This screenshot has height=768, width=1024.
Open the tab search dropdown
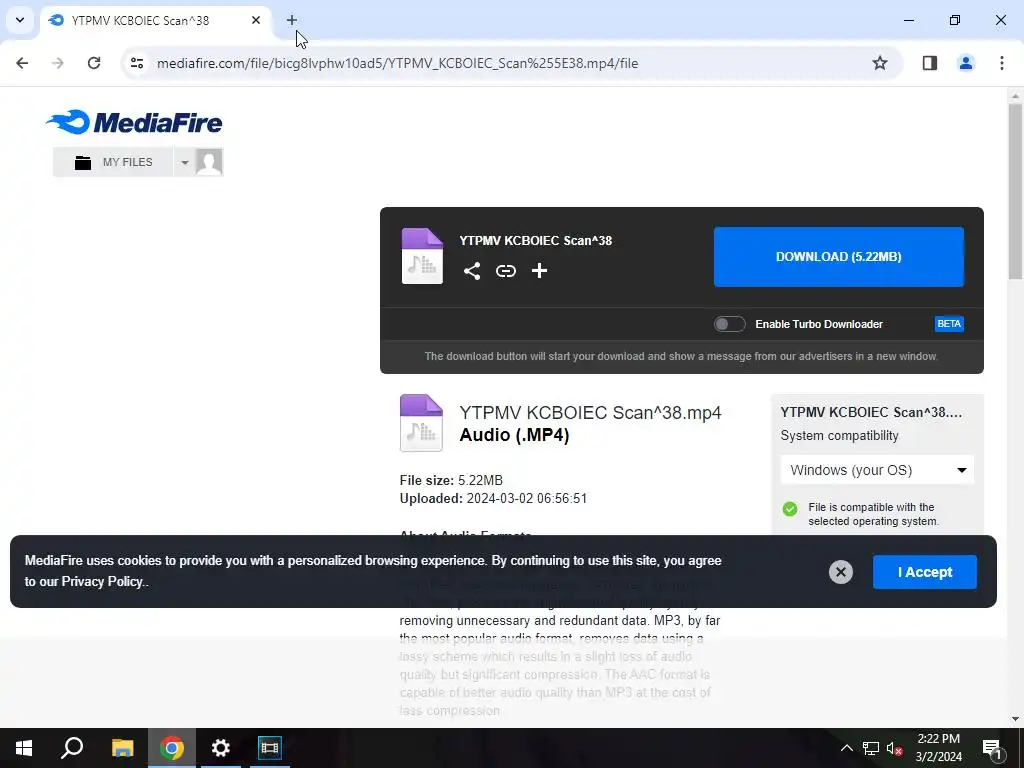pos(20,20)
